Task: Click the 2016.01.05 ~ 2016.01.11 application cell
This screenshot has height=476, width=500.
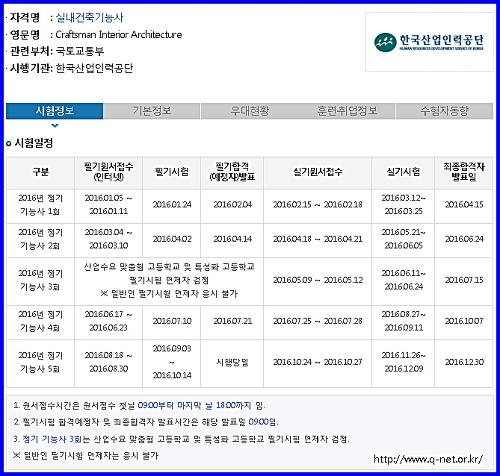Action: (108, 205)
